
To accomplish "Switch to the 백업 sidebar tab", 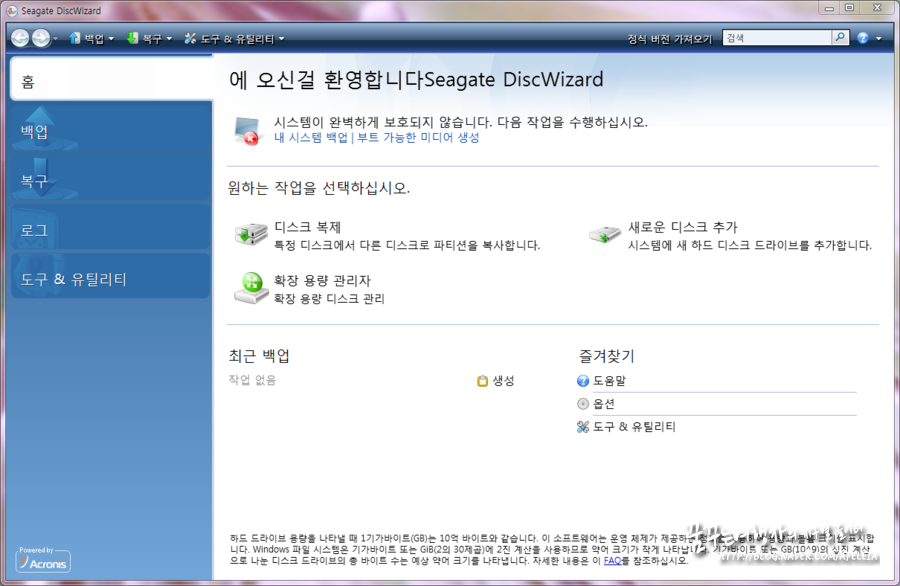I will (x=111, y=129).
